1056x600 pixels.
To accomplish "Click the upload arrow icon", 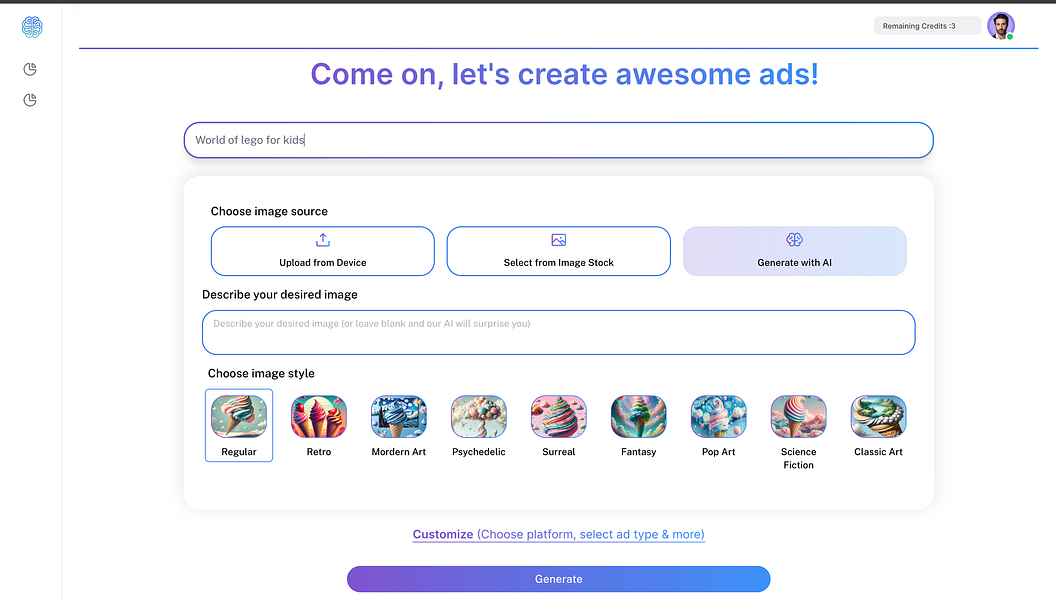I will [x=323, y=240].
